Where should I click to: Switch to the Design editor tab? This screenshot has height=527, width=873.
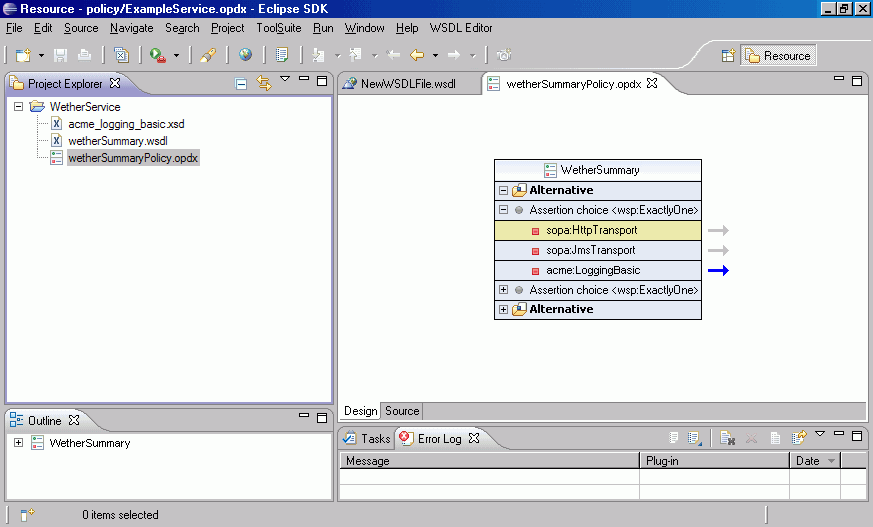tap(360, 411)
